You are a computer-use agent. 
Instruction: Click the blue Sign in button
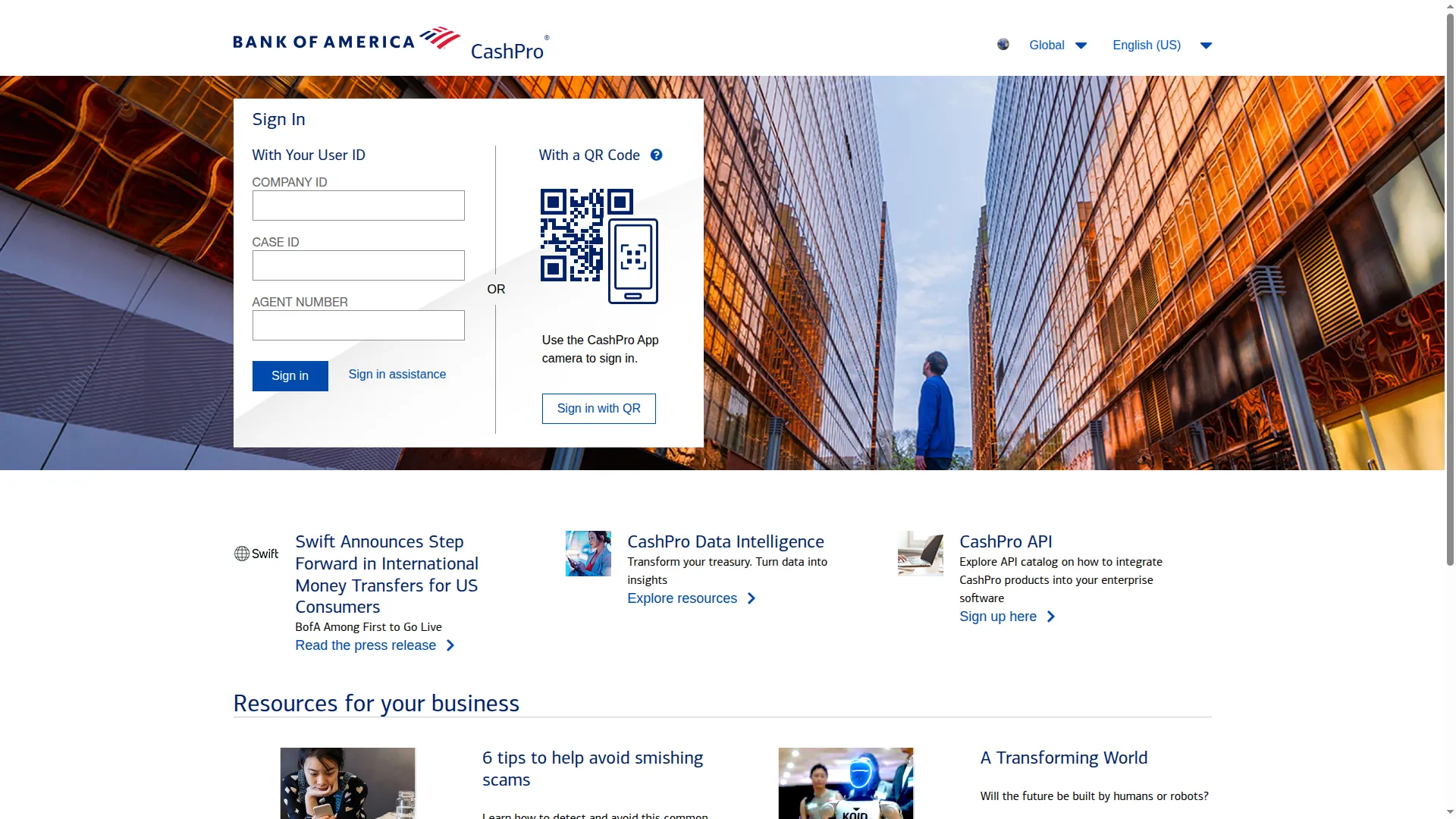click(x=290, y=376)
